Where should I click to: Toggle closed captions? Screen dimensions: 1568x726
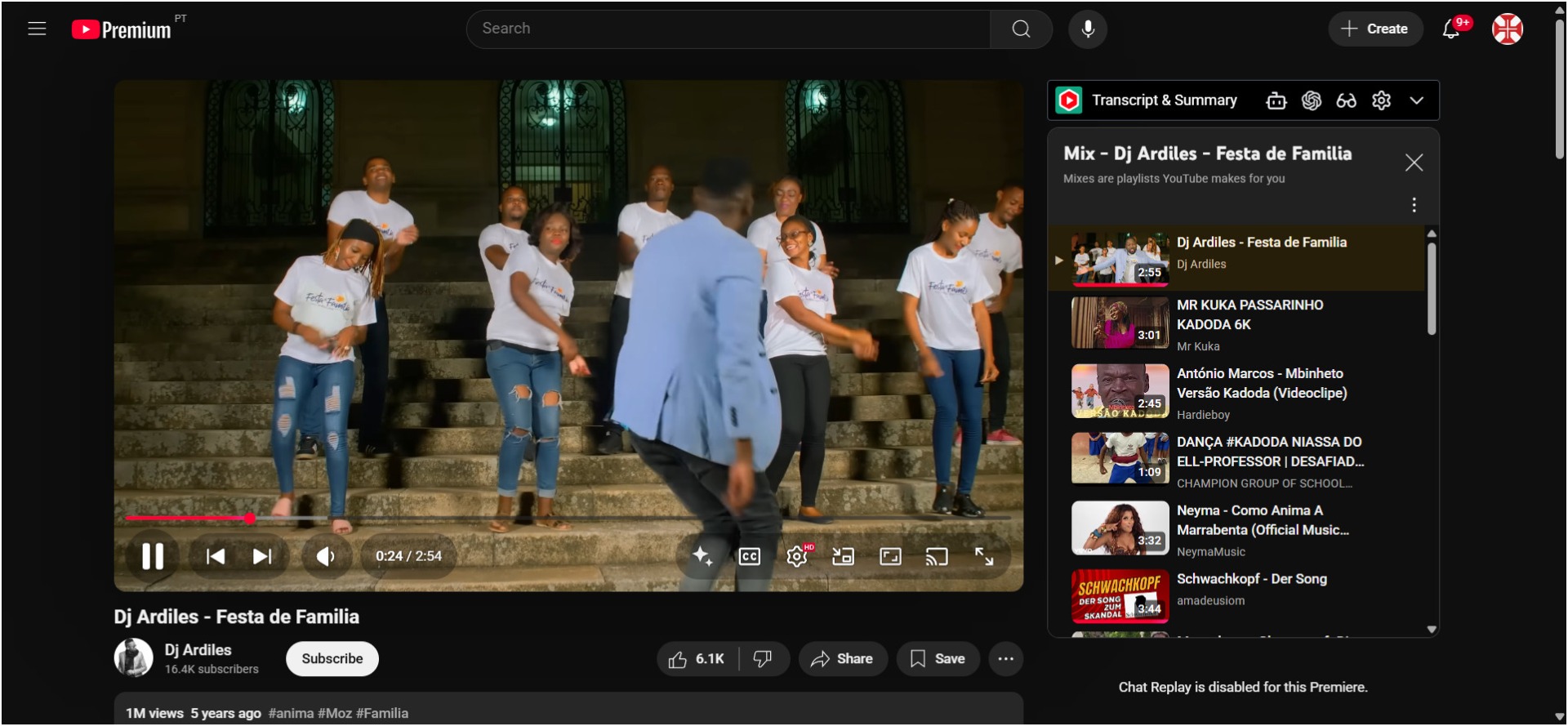coord(750,556)
